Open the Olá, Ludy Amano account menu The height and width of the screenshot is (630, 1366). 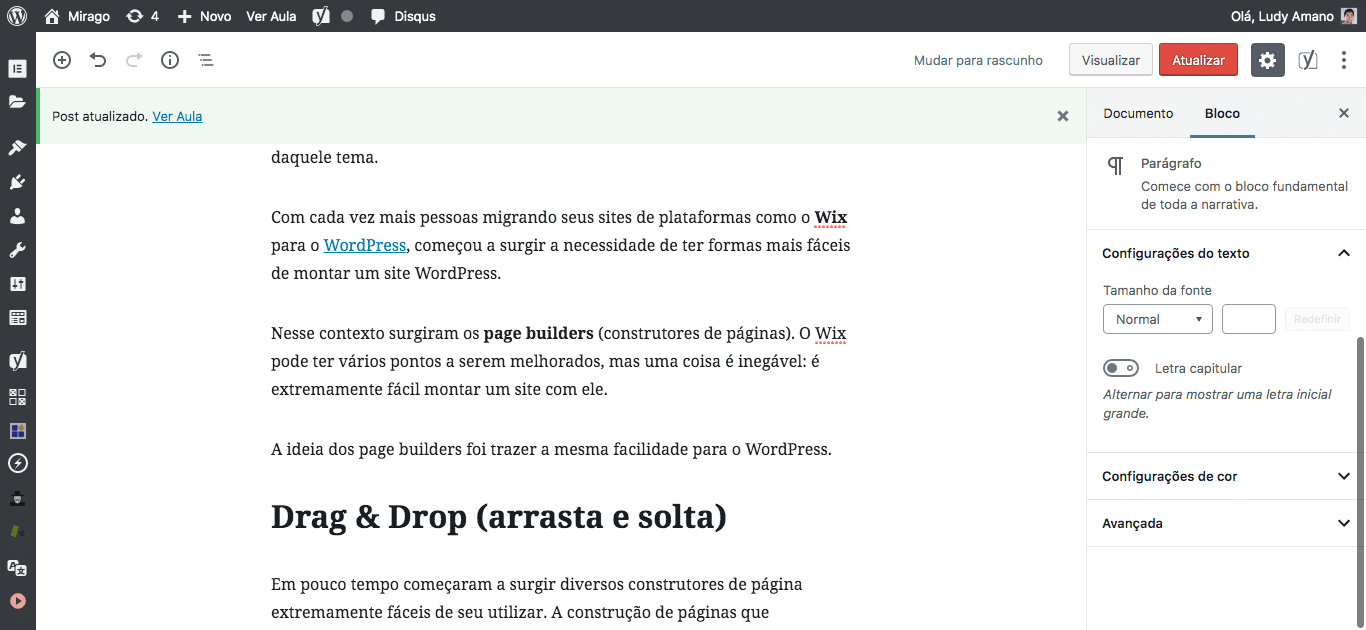click(1294, 16)
